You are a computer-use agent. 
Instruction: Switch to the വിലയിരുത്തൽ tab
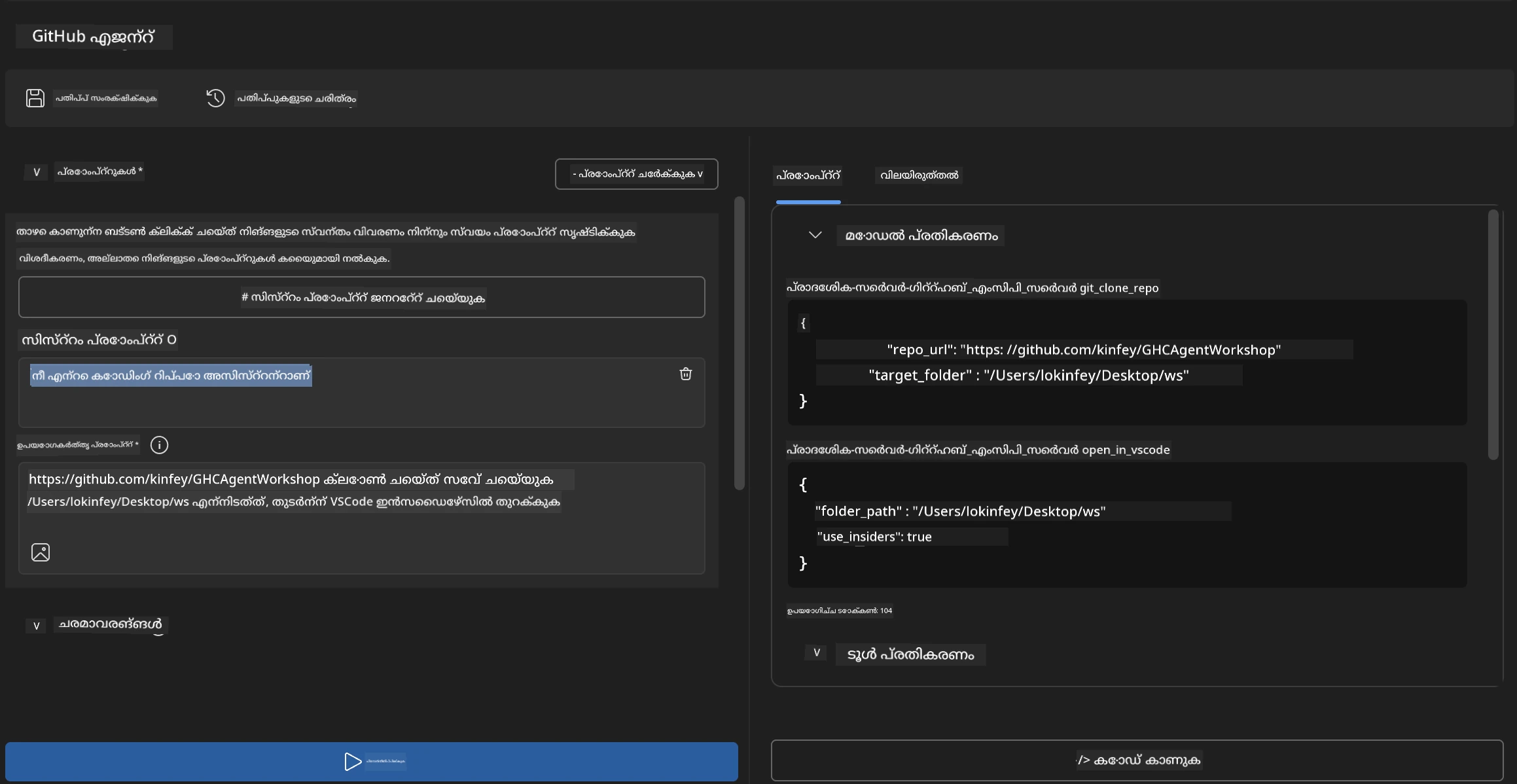click(x=919, y=175)
